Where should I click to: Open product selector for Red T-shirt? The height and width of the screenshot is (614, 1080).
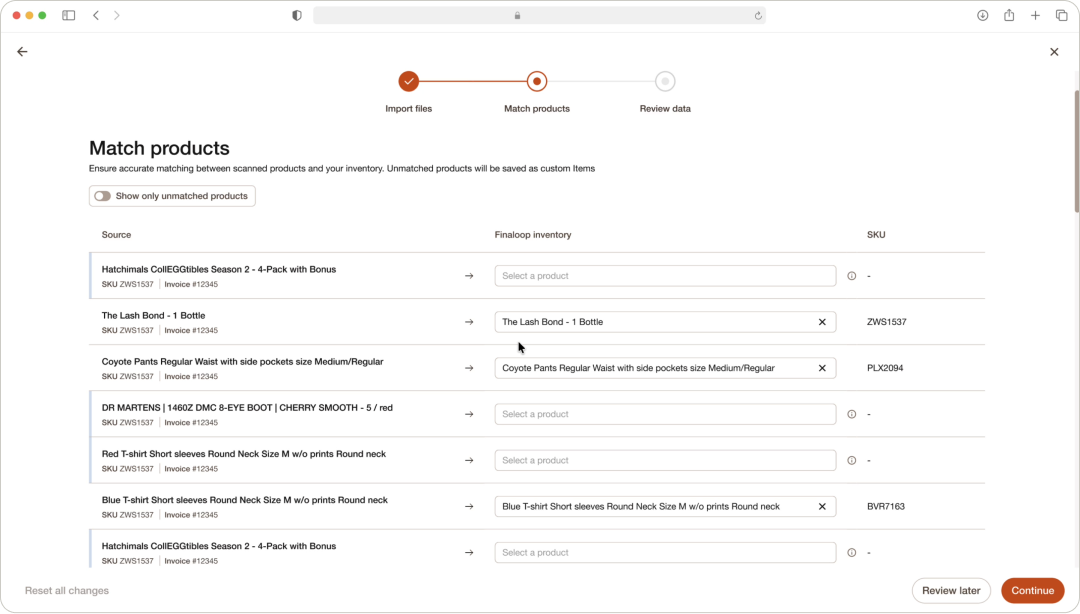(x=665, y=460)
